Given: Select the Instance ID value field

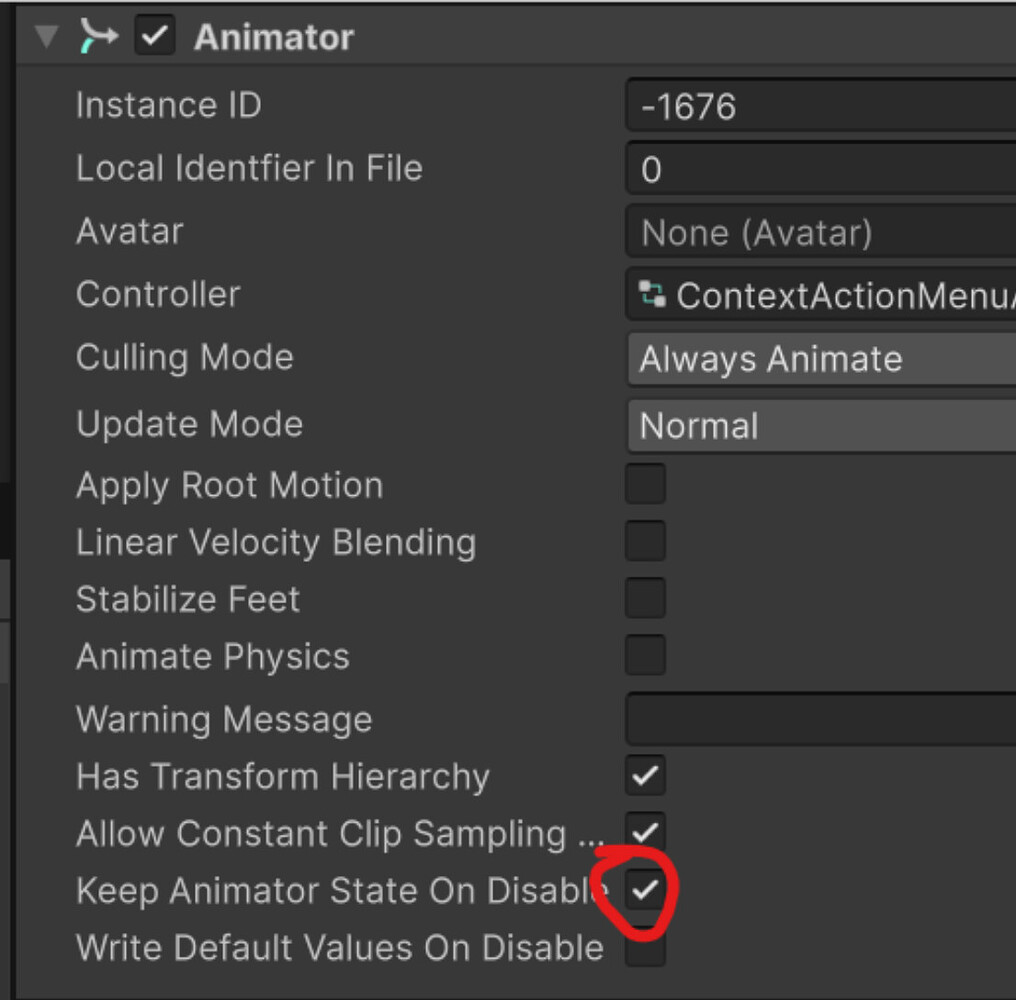Looking at the screenshot, I should [820, 105].
